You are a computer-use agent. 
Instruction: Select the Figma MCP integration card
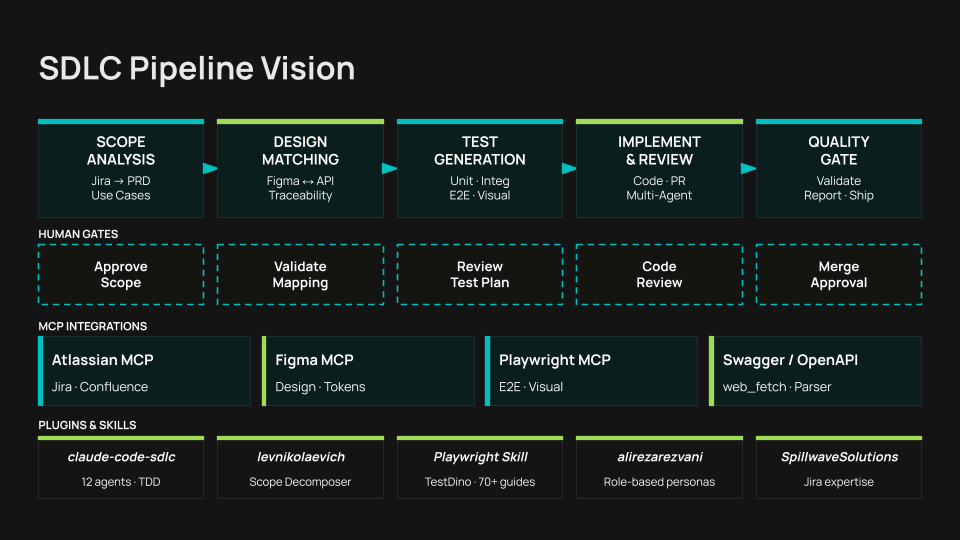coord(368,371)
